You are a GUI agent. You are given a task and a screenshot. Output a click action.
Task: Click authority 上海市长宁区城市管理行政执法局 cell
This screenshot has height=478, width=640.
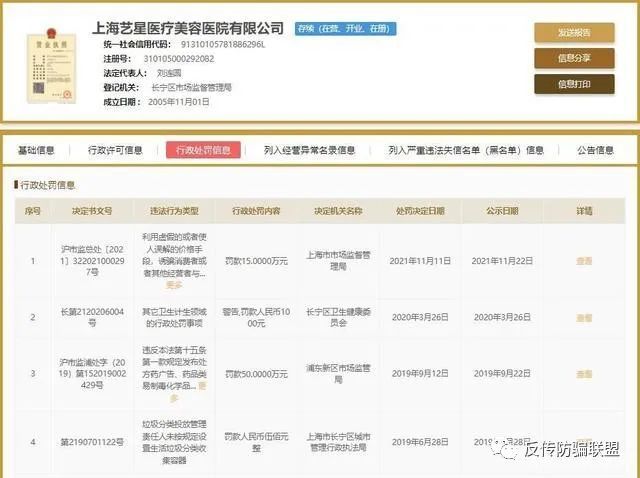coord(338,442)
